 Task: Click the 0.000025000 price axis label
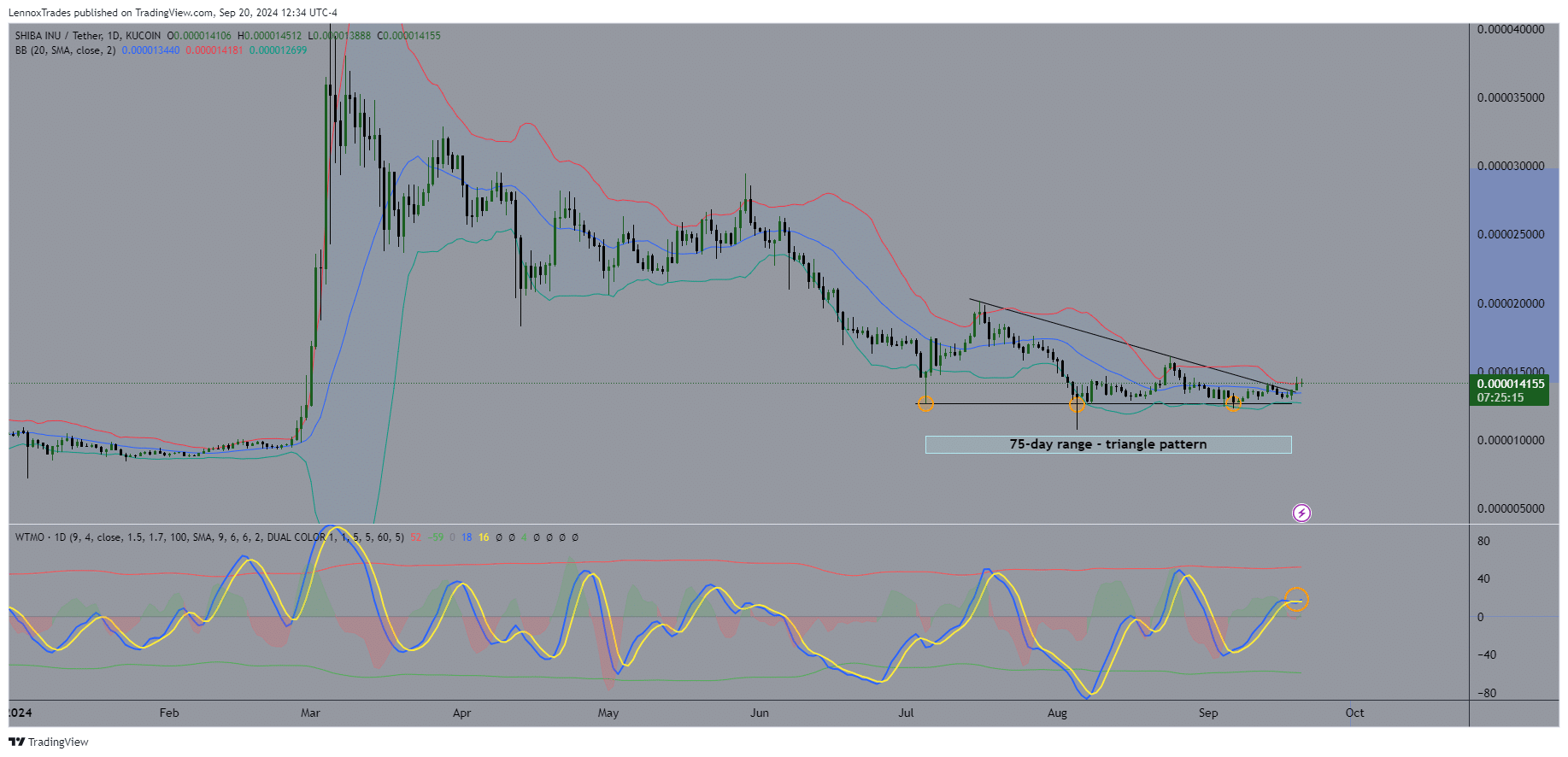1511,234
